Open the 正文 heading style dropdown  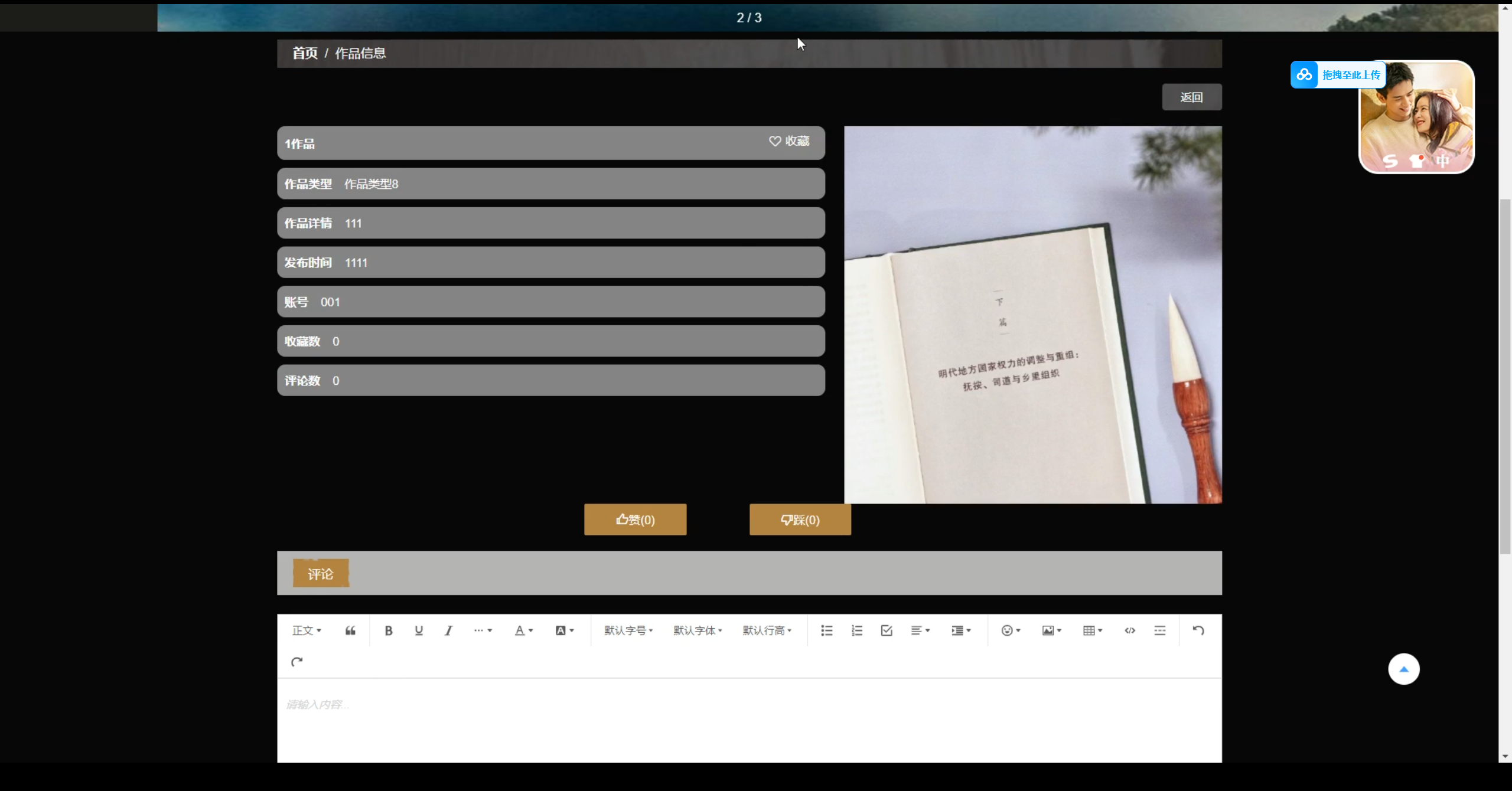click(307, 630)
